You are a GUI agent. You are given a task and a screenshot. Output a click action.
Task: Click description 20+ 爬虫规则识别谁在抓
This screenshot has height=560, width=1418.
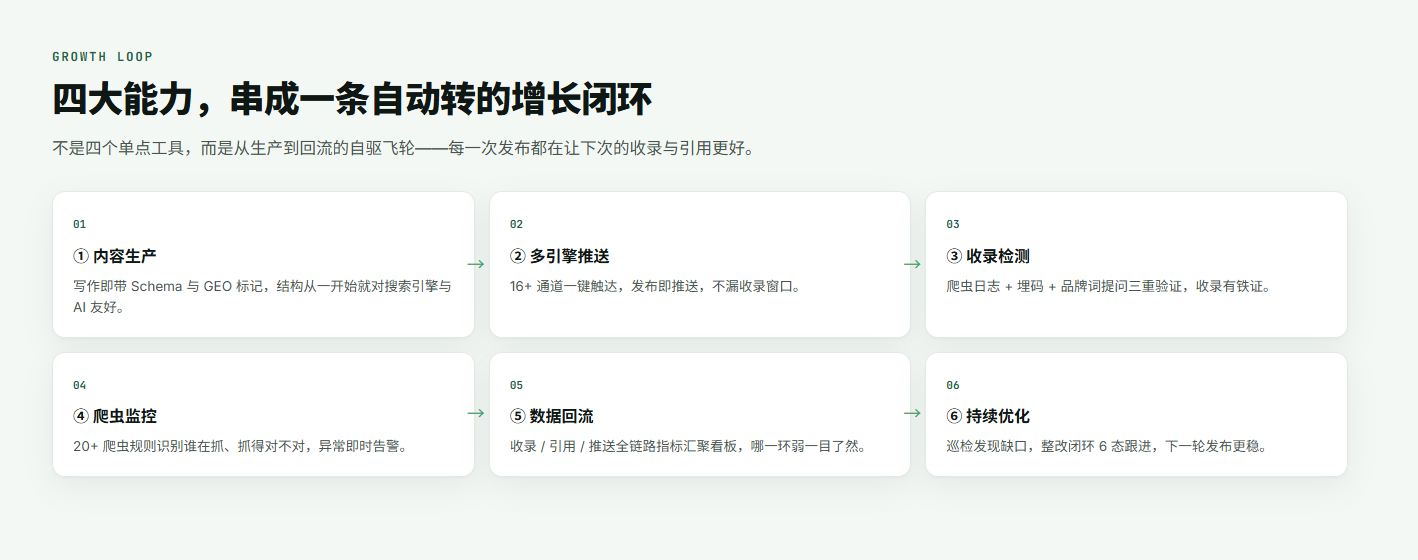tap(240, 446)
